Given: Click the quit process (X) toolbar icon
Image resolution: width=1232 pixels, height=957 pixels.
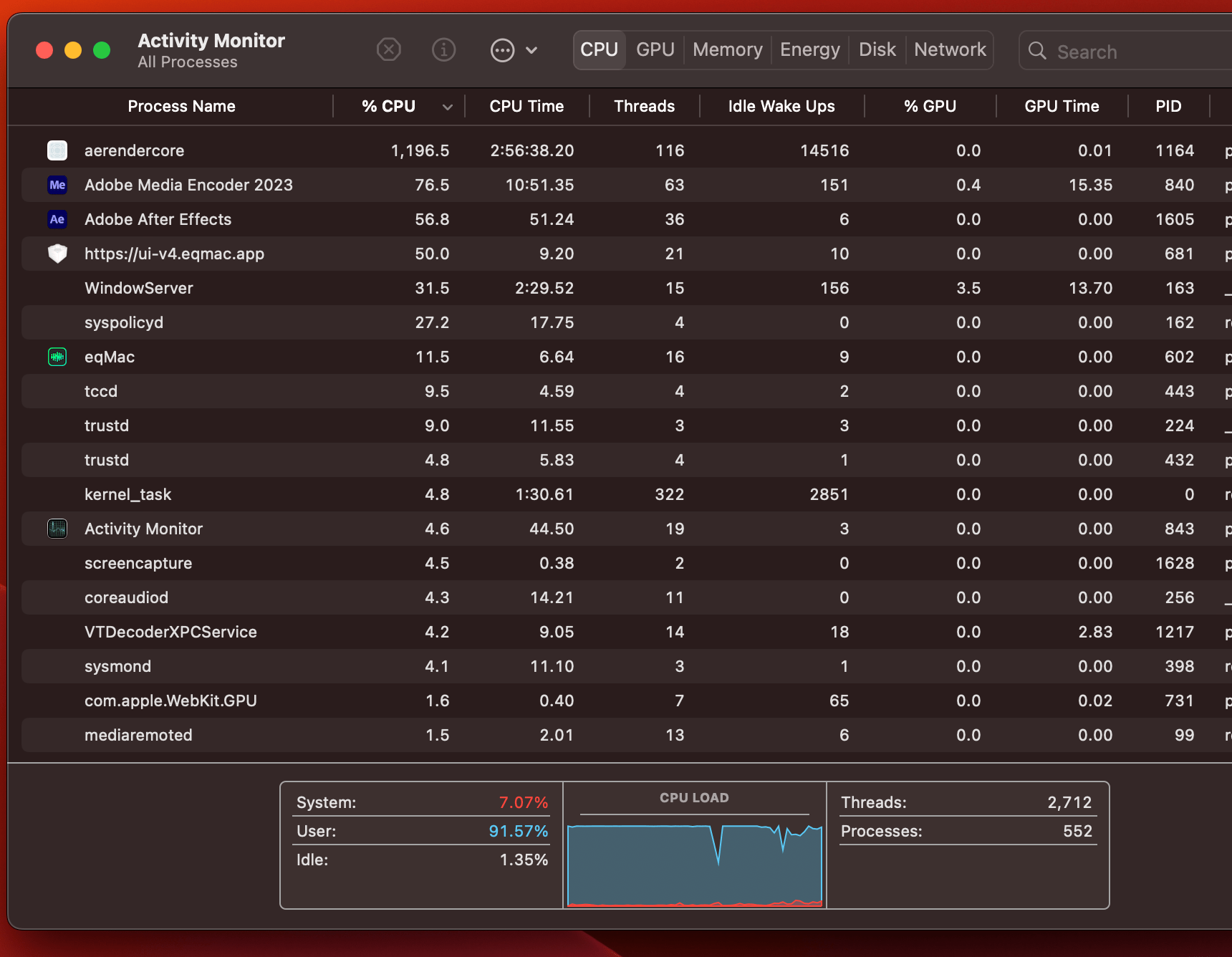Looking at the screenshot, I should pos(389,49).
